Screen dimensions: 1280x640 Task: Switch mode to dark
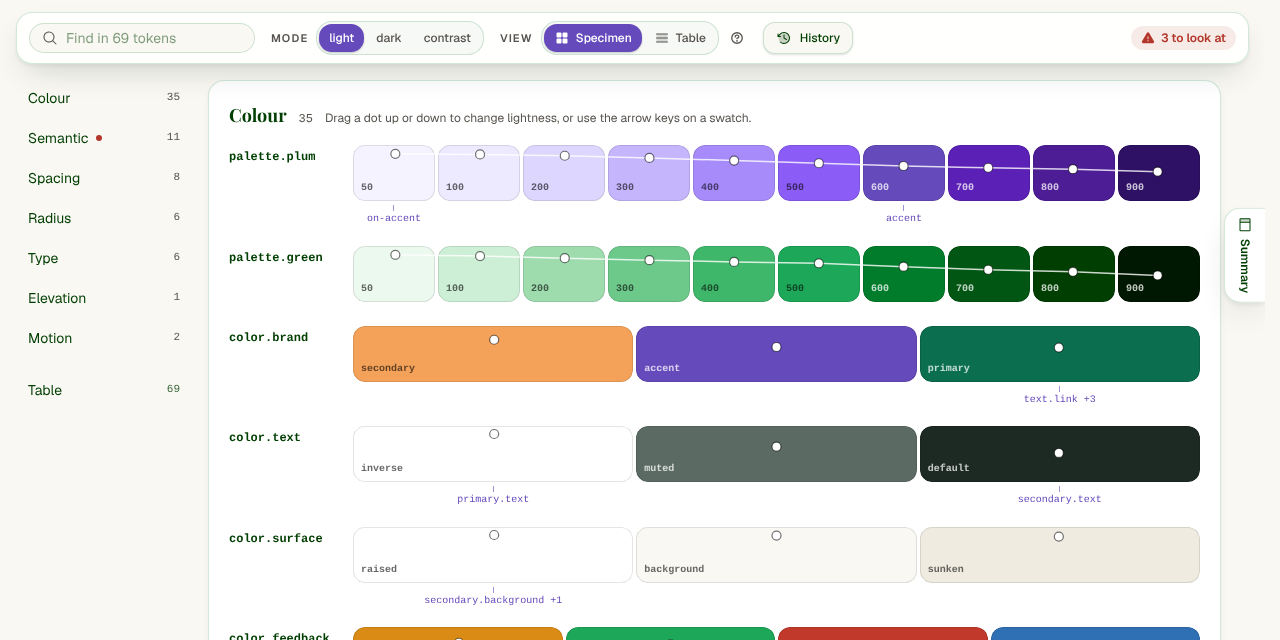389,38
